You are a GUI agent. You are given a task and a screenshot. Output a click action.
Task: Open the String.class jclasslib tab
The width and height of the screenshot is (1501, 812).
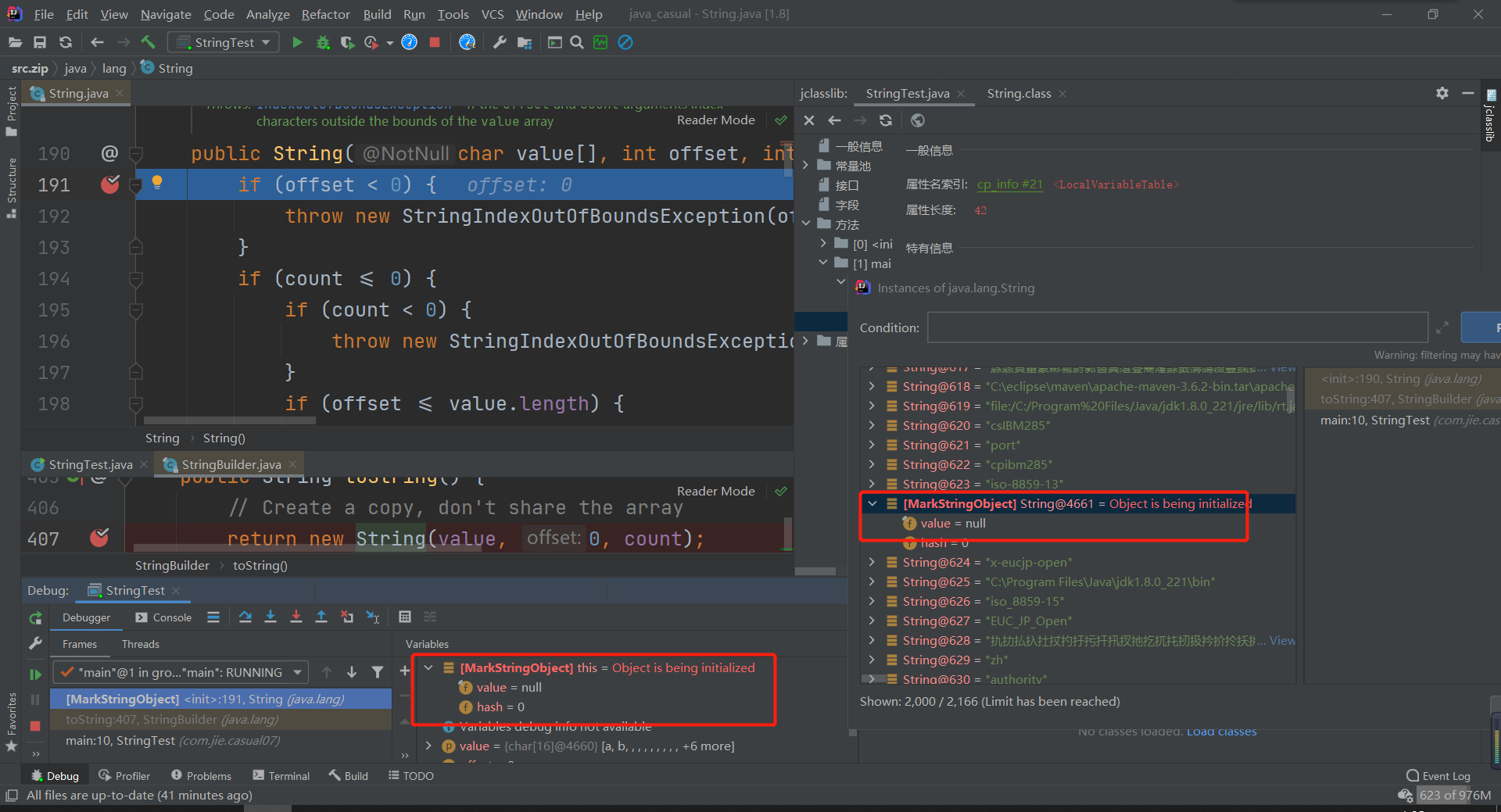(1019, 93)
